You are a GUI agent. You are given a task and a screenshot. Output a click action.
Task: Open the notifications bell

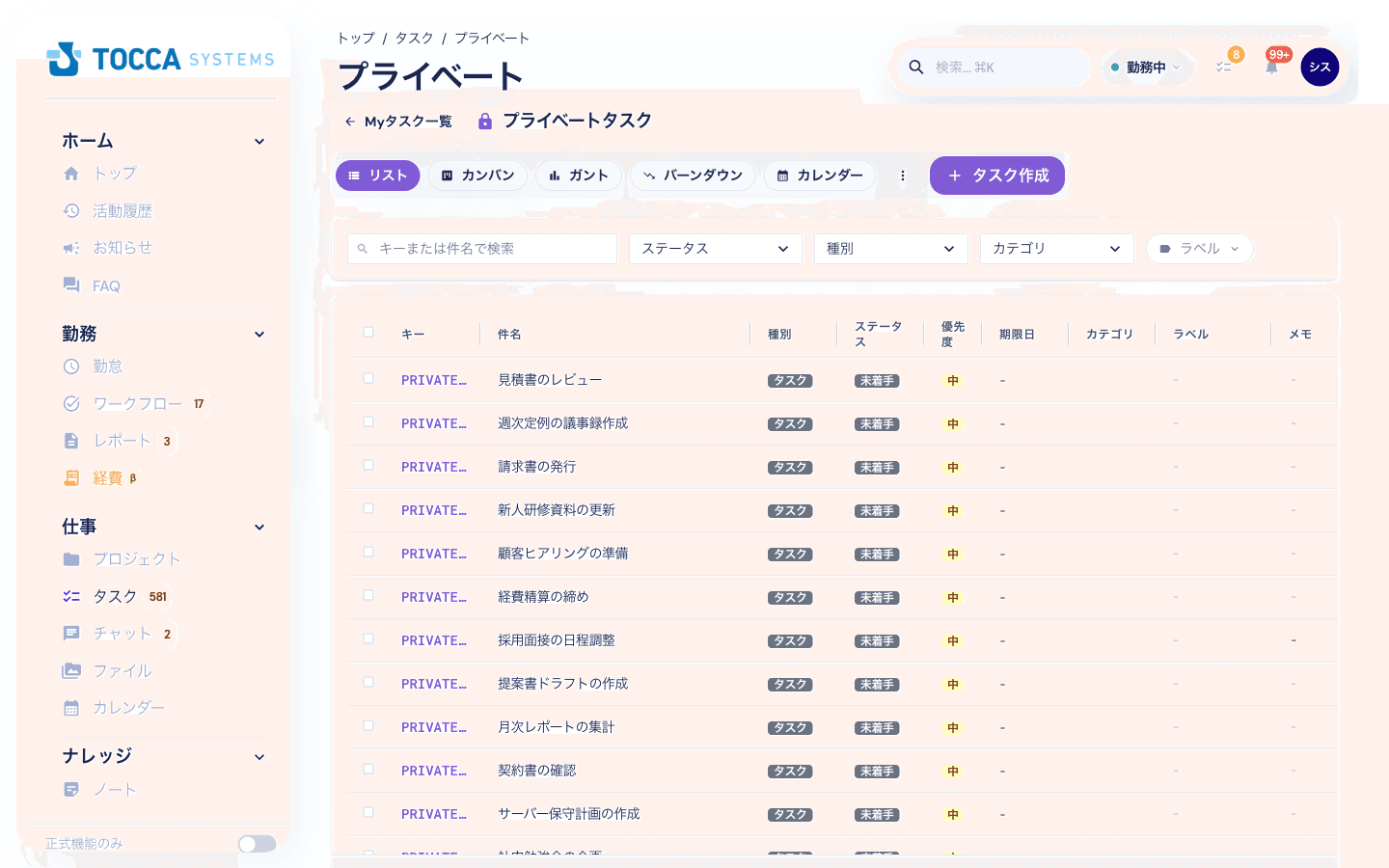click(x=1271, y=68)
